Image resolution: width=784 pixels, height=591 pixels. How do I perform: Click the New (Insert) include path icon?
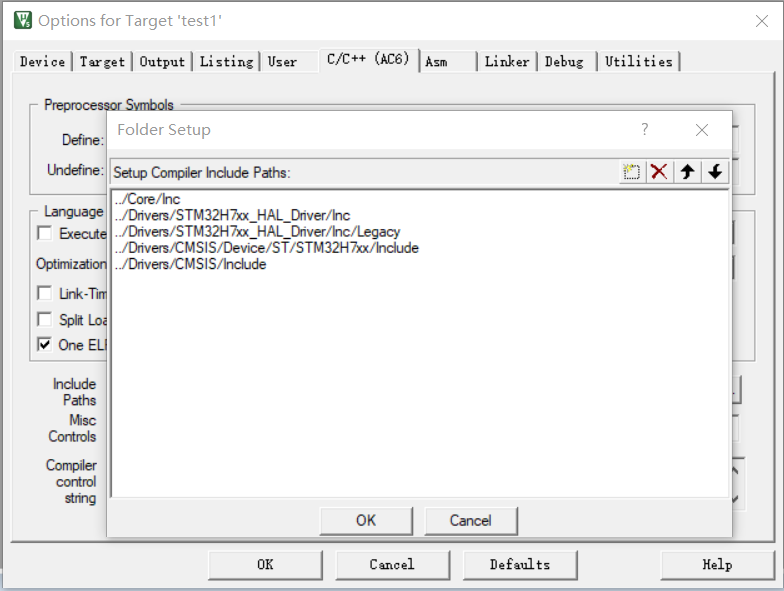click(x=632, y=172)
